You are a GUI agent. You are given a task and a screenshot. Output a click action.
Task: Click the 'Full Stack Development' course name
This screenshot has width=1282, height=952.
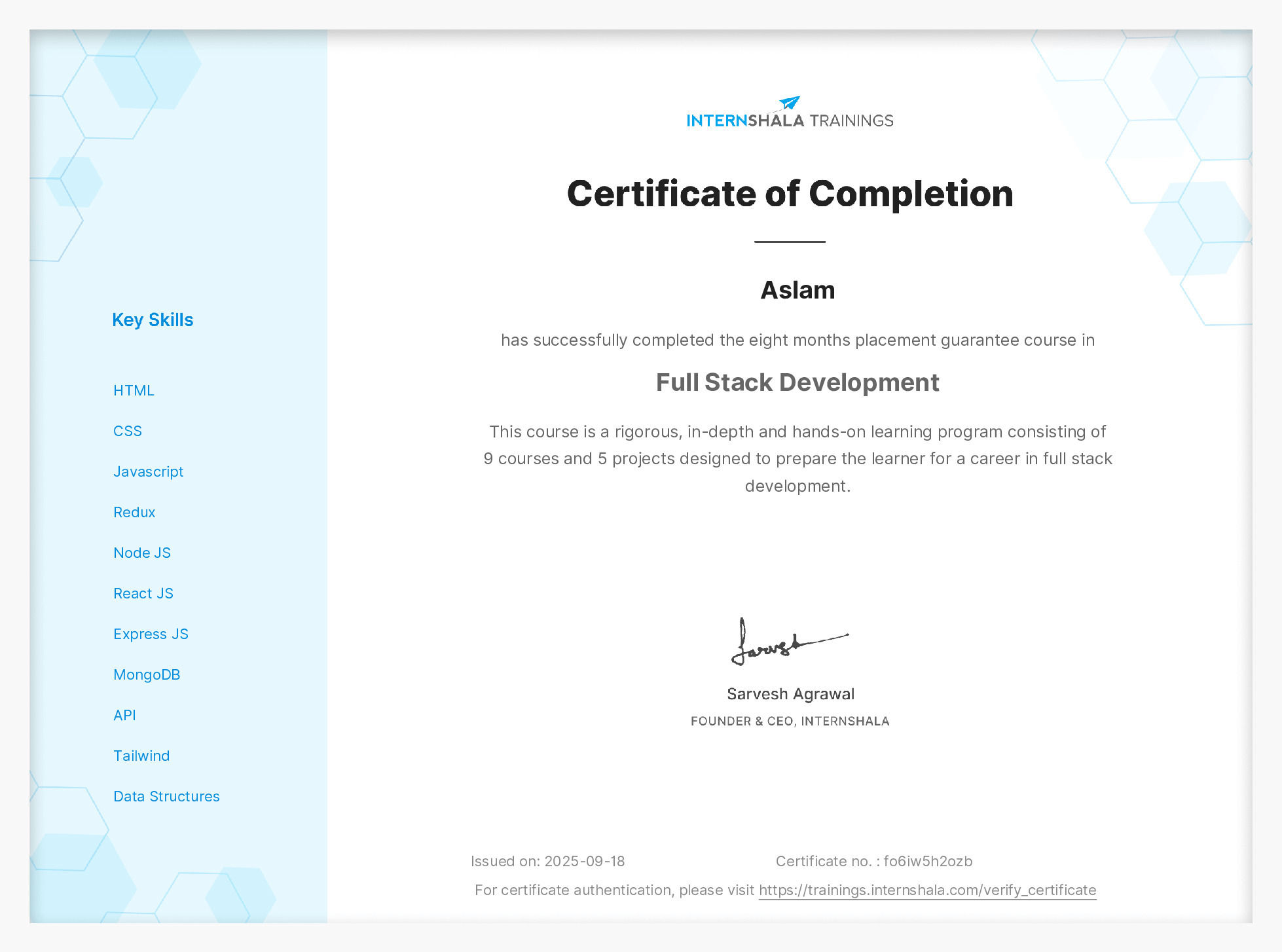(x=797, y=382)
